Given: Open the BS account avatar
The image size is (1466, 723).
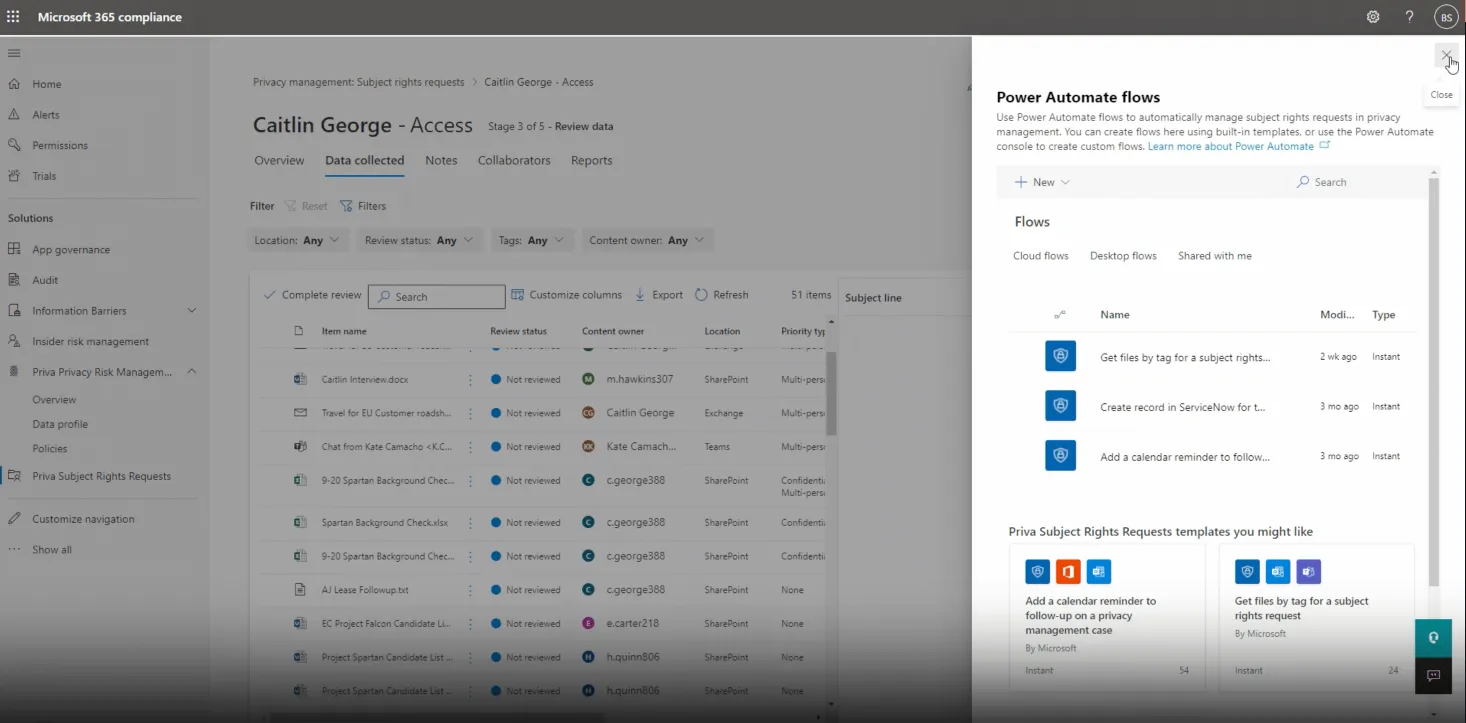Looking at the screenshot, I should (1446, 17).
